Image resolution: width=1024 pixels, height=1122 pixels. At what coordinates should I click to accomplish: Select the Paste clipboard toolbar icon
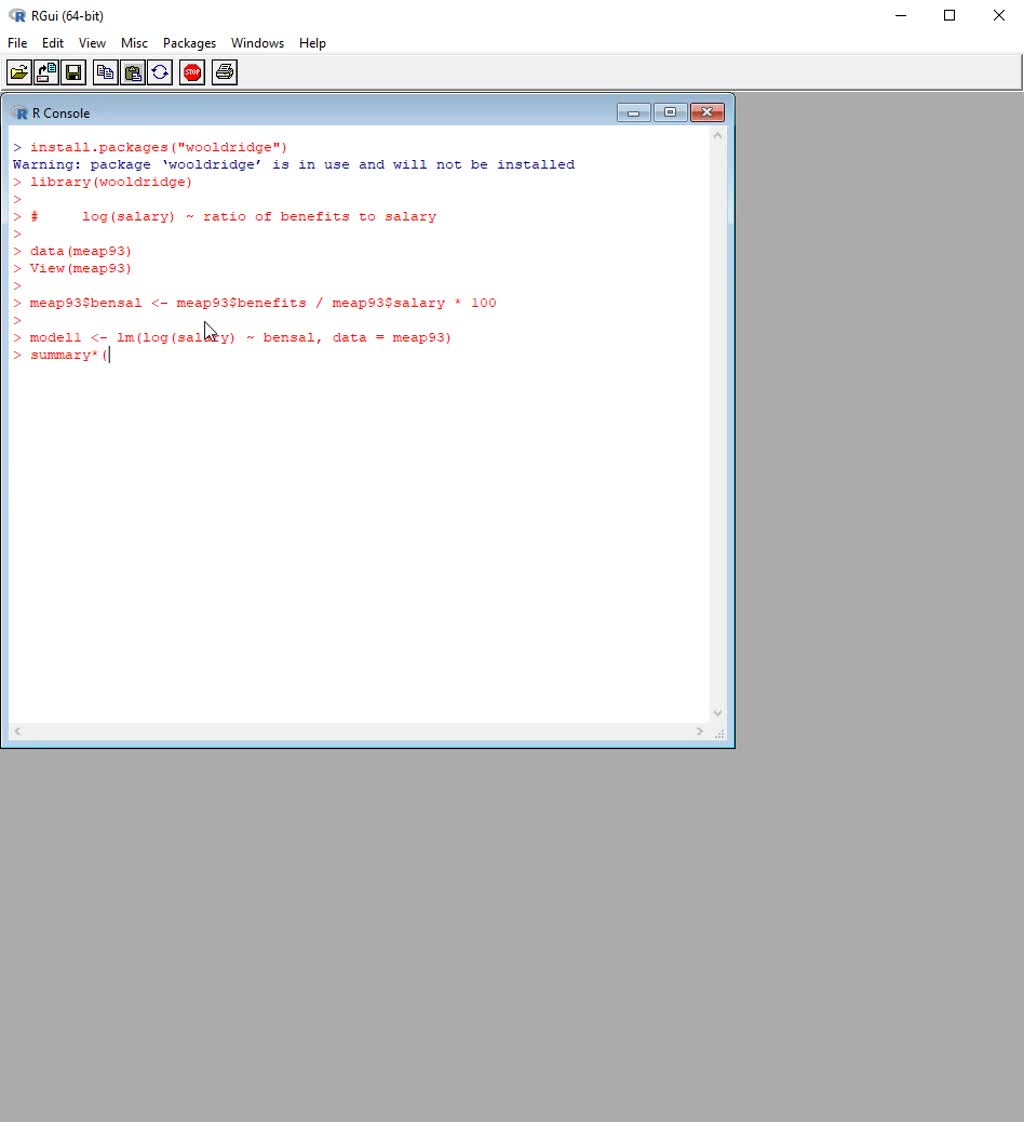coord(133,71)
